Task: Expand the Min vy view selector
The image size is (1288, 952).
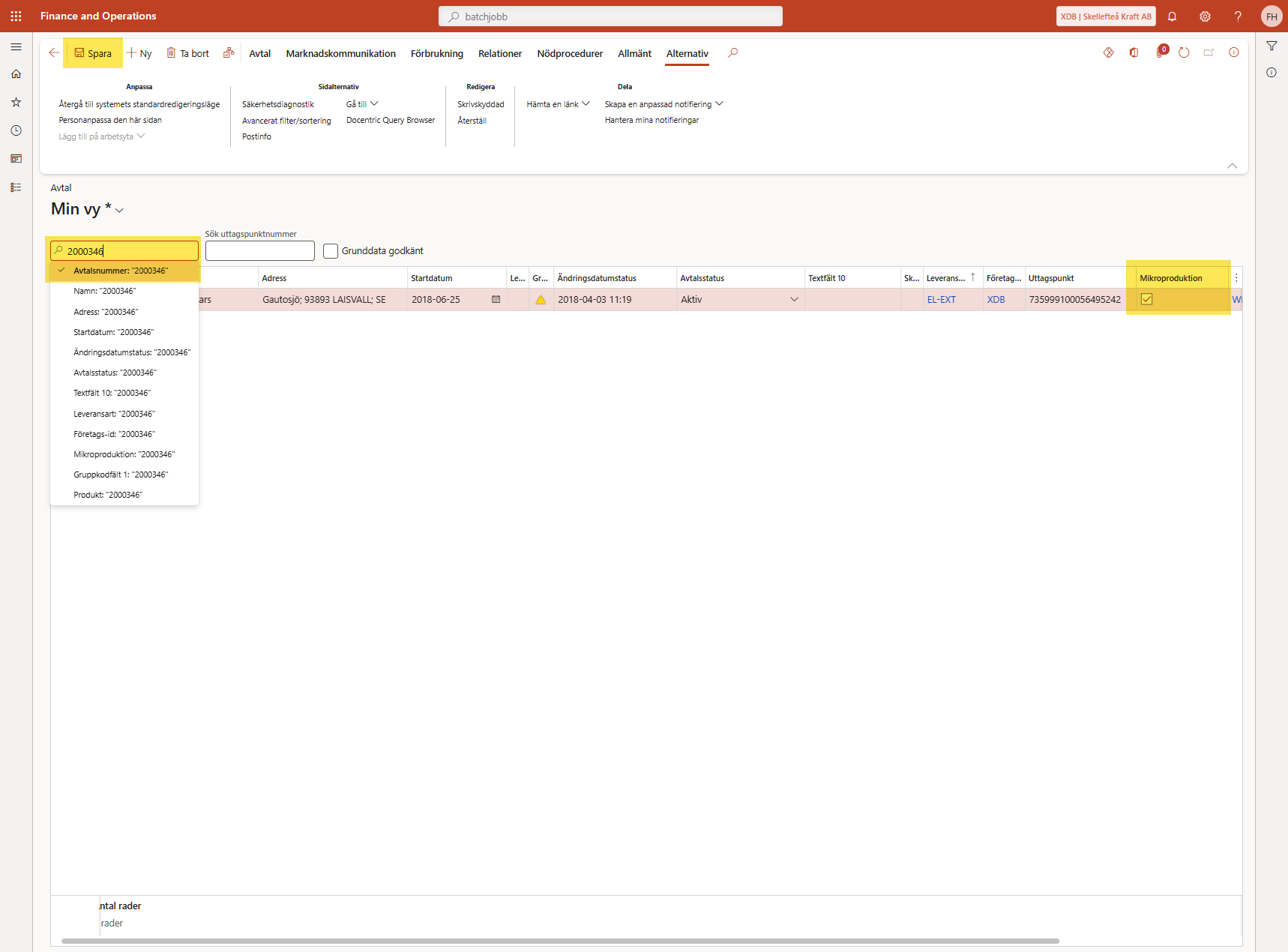Action: 119,211
